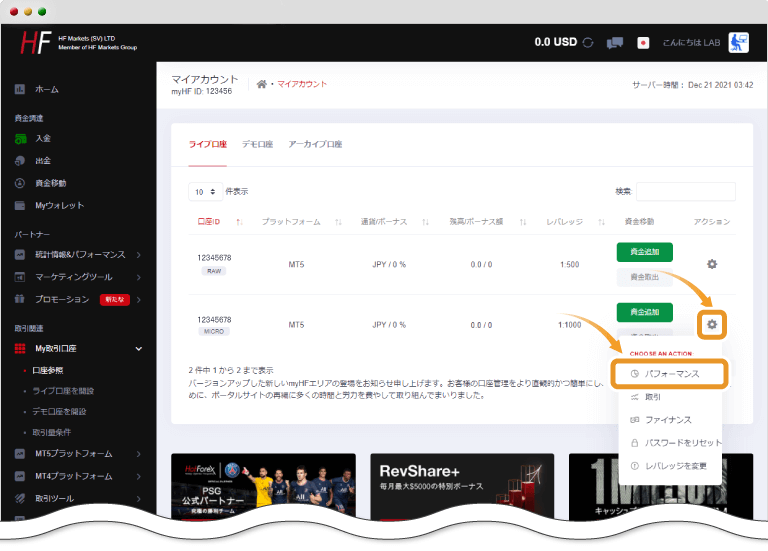This screenshot has width=768, height=551.
Task: Switch to デモ口座 tab
Action: pyautogui.click(x=257, y=145)
